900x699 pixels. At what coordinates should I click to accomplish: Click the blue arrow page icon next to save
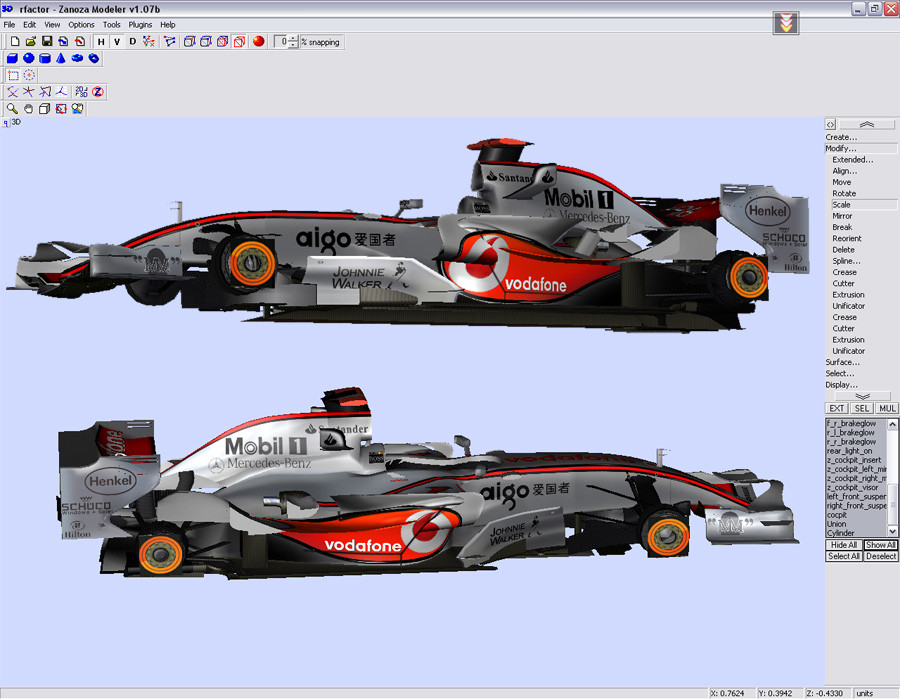[x=63, y=41]
